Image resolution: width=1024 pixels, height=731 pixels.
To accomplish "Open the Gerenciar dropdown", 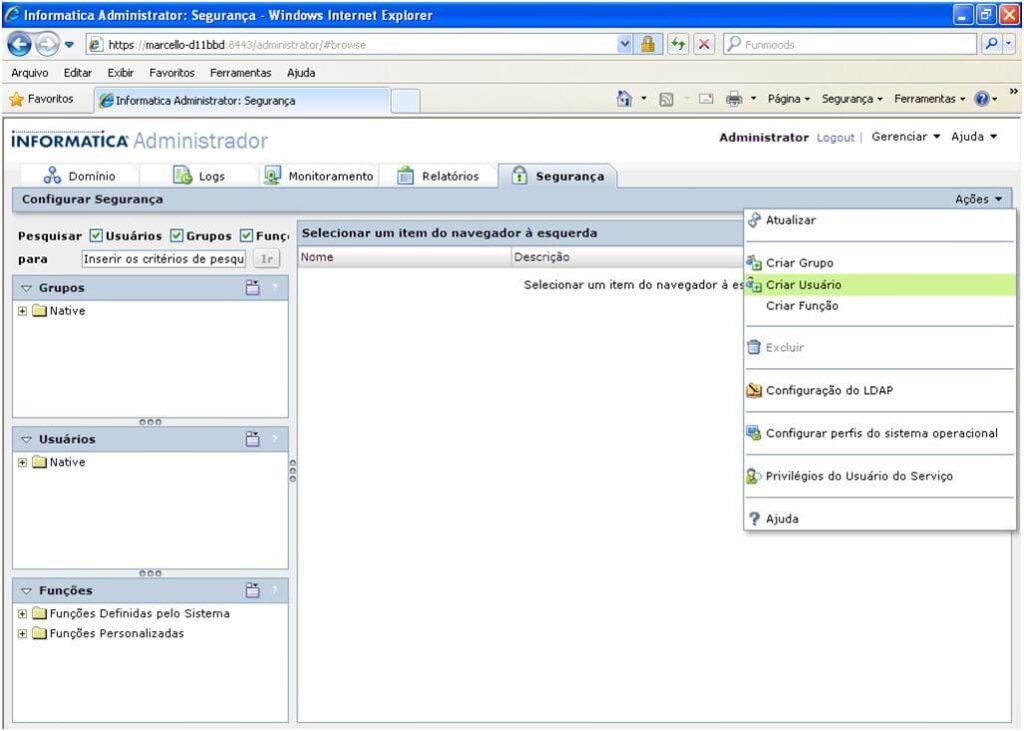I will (x=905, y=137).
